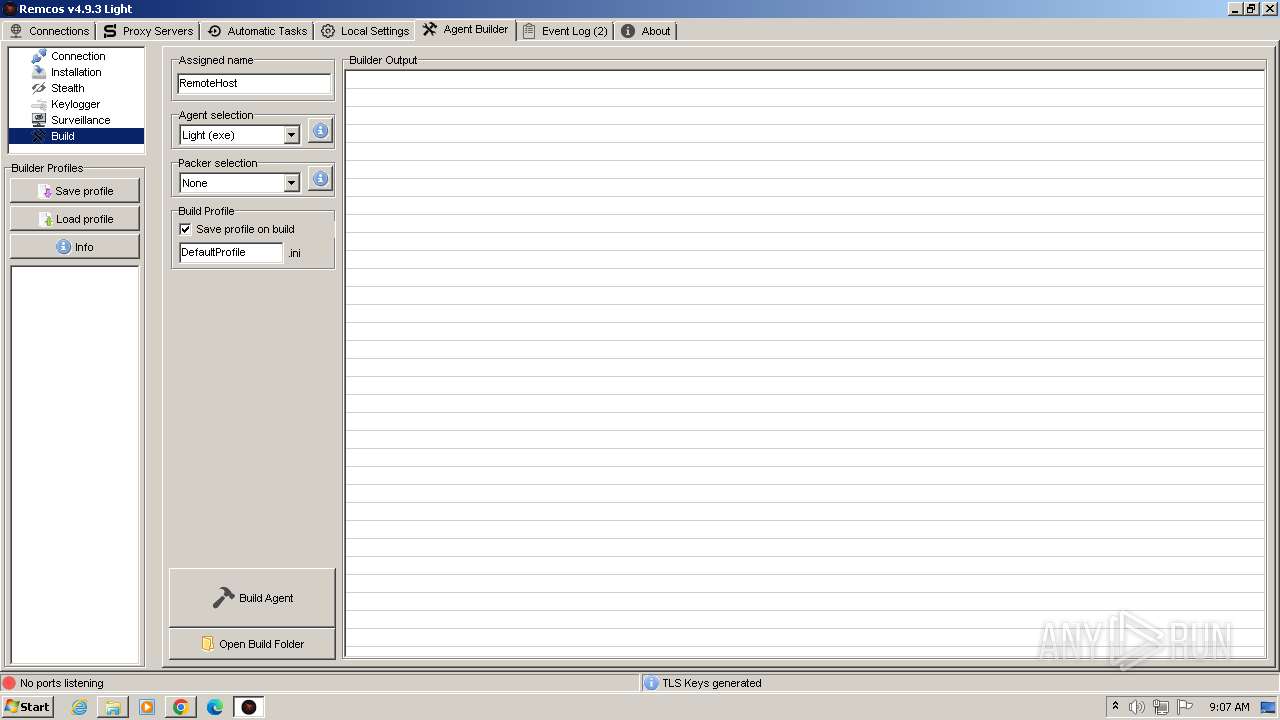Open the media player taskbar icon
Viewport: 1280px width, 720px height.
click(147, 707)
